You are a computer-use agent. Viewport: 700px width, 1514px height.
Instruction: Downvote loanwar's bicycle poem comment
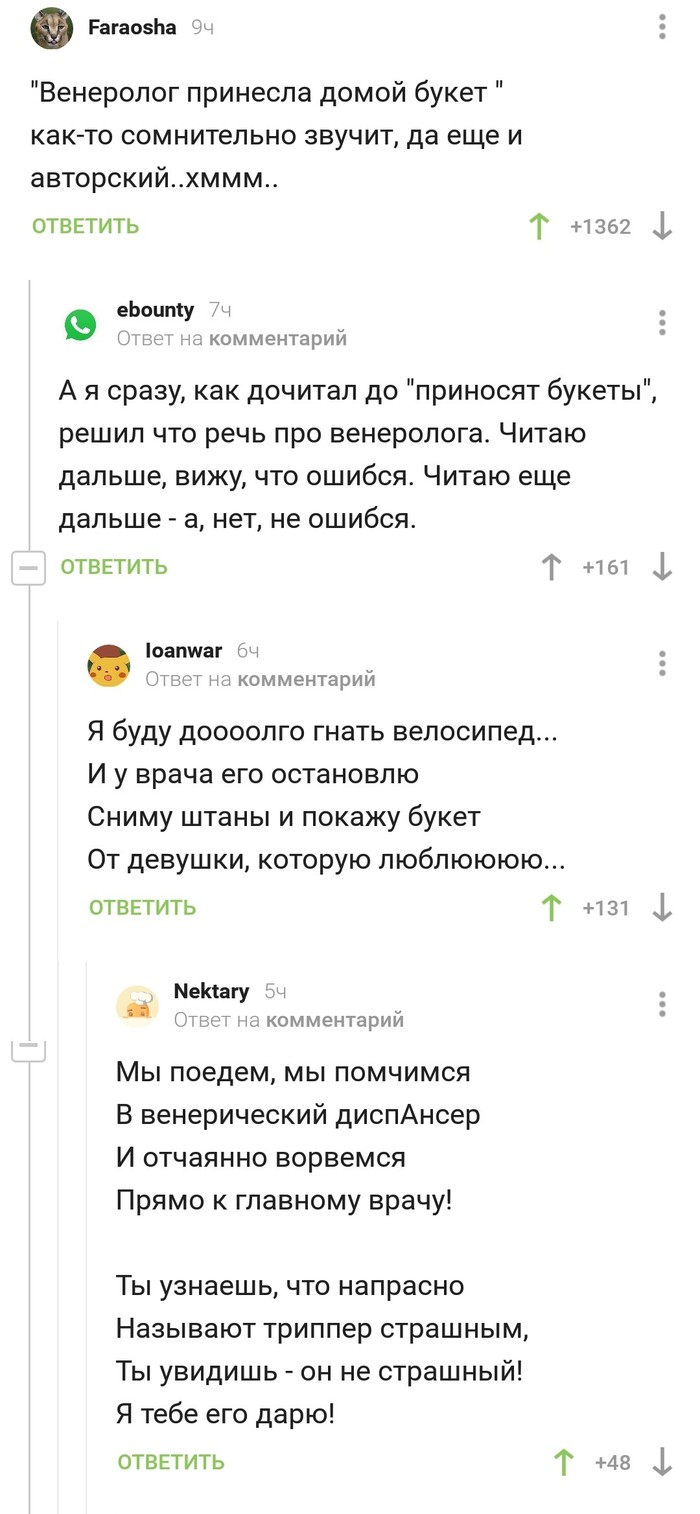coord(662,908)
